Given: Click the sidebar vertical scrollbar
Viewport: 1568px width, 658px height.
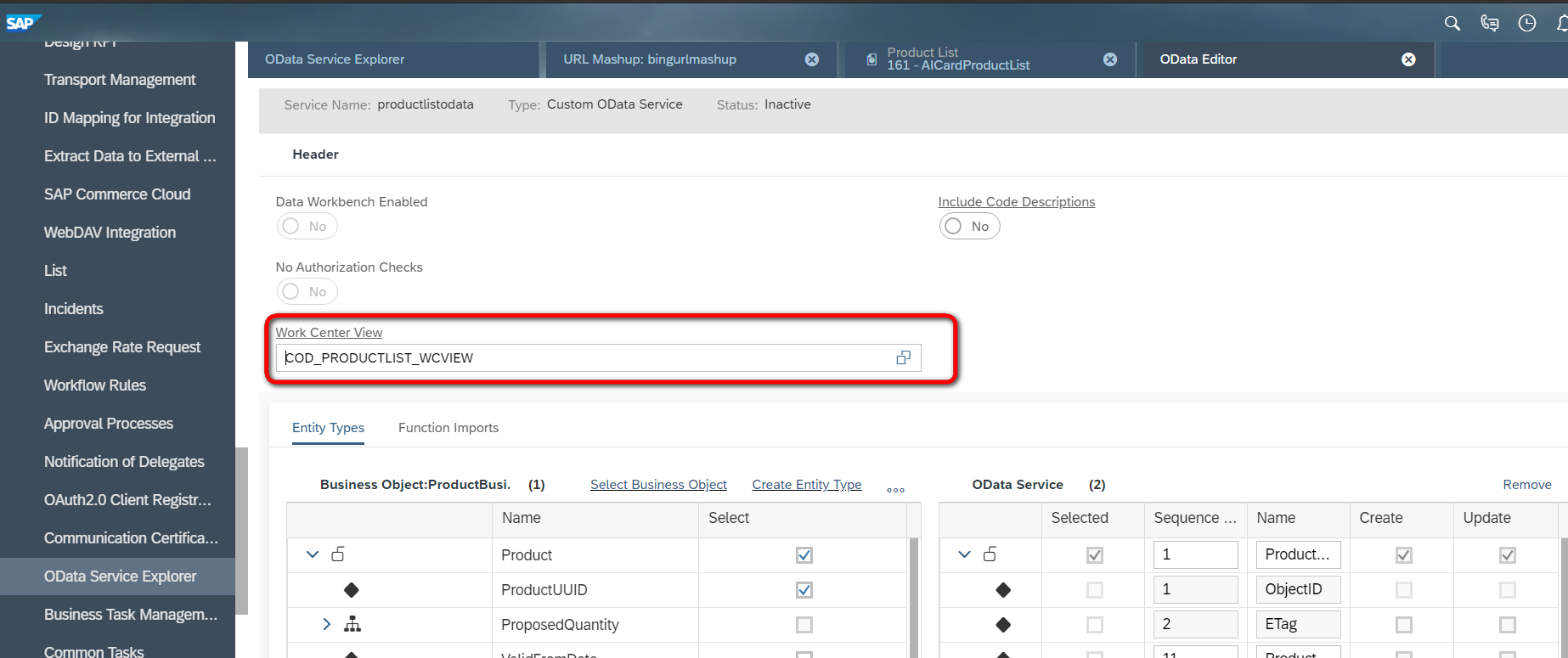Looking at the screenshot, I should (241, 530).
